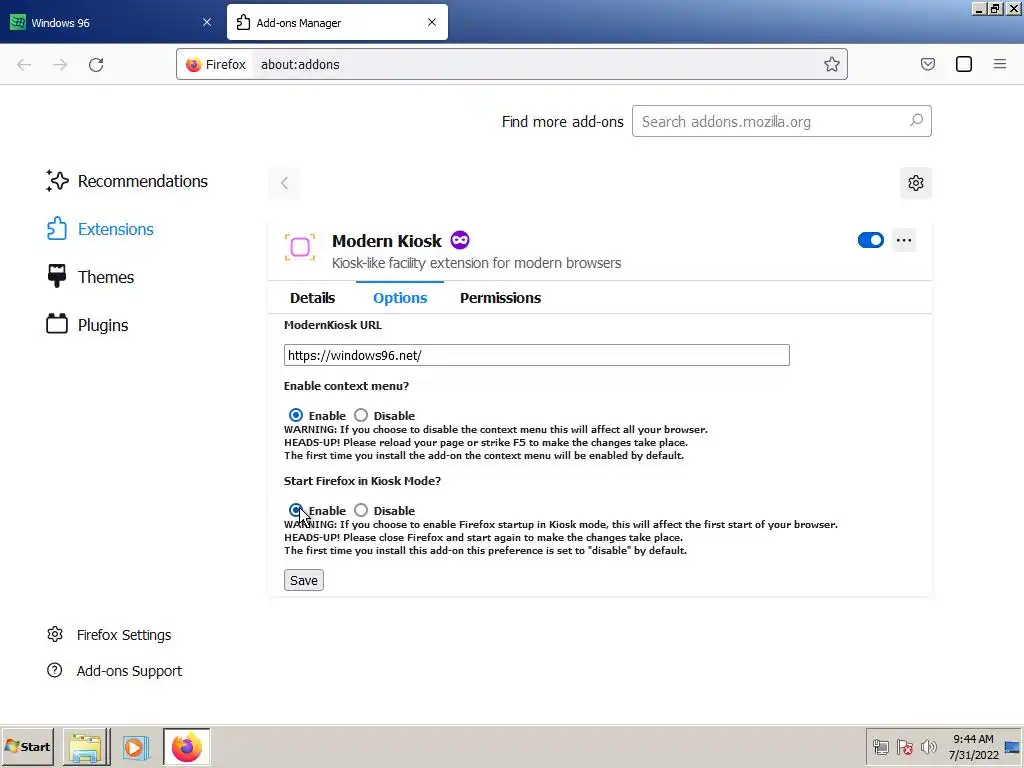Select the Options tab
1024x768 pixels.
click(x=400, y=298)
